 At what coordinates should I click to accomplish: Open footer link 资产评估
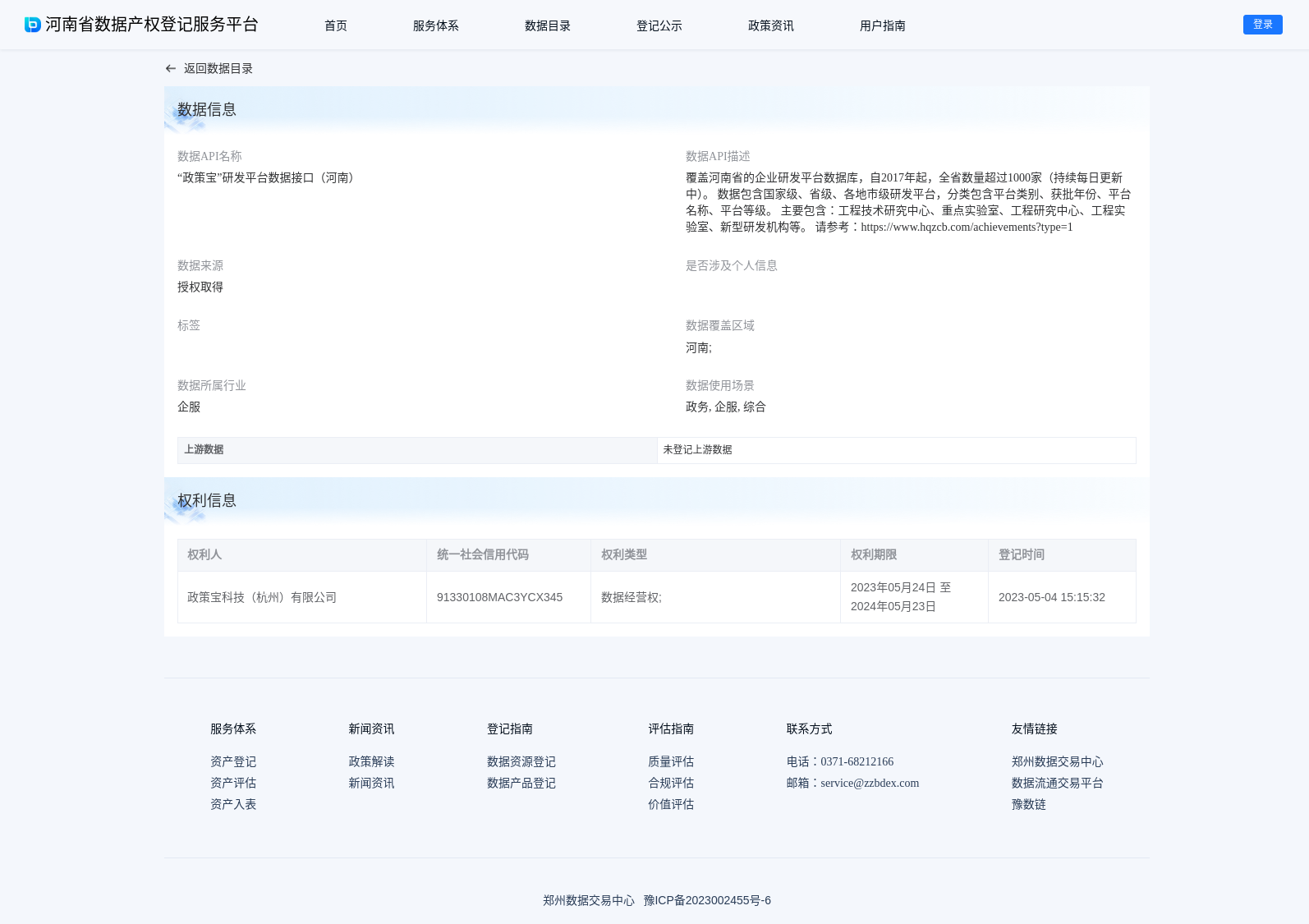pyautogui.click(x=233, y=784)
